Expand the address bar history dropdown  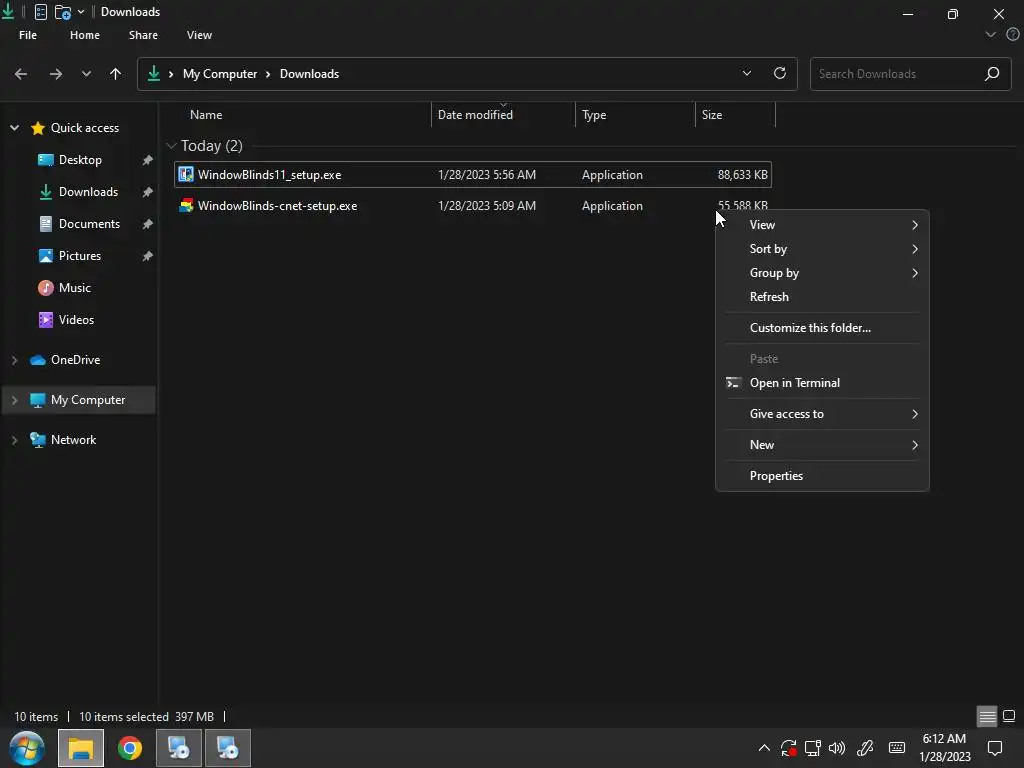(747, 73)
